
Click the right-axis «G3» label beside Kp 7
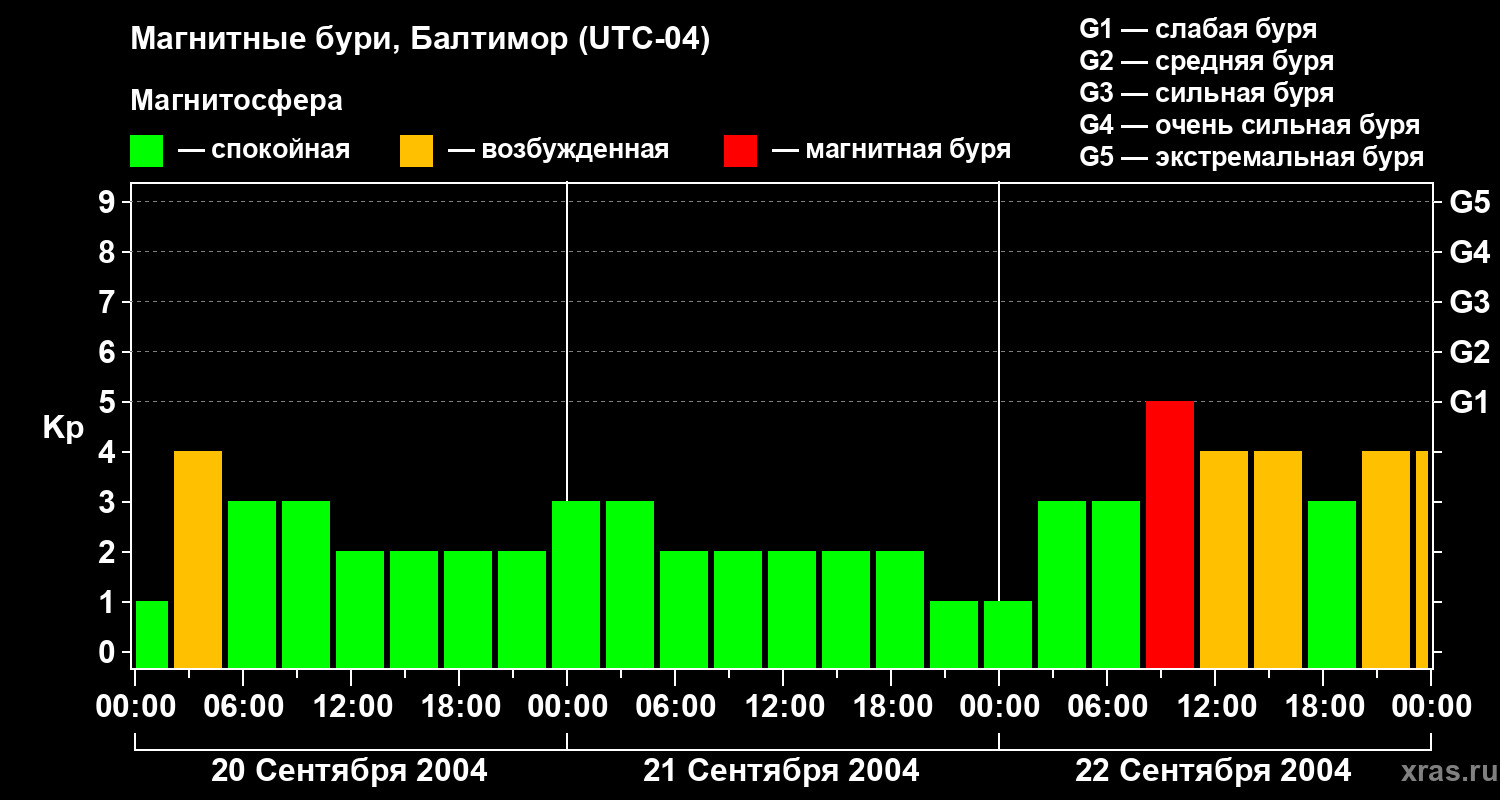(1470, 302)
